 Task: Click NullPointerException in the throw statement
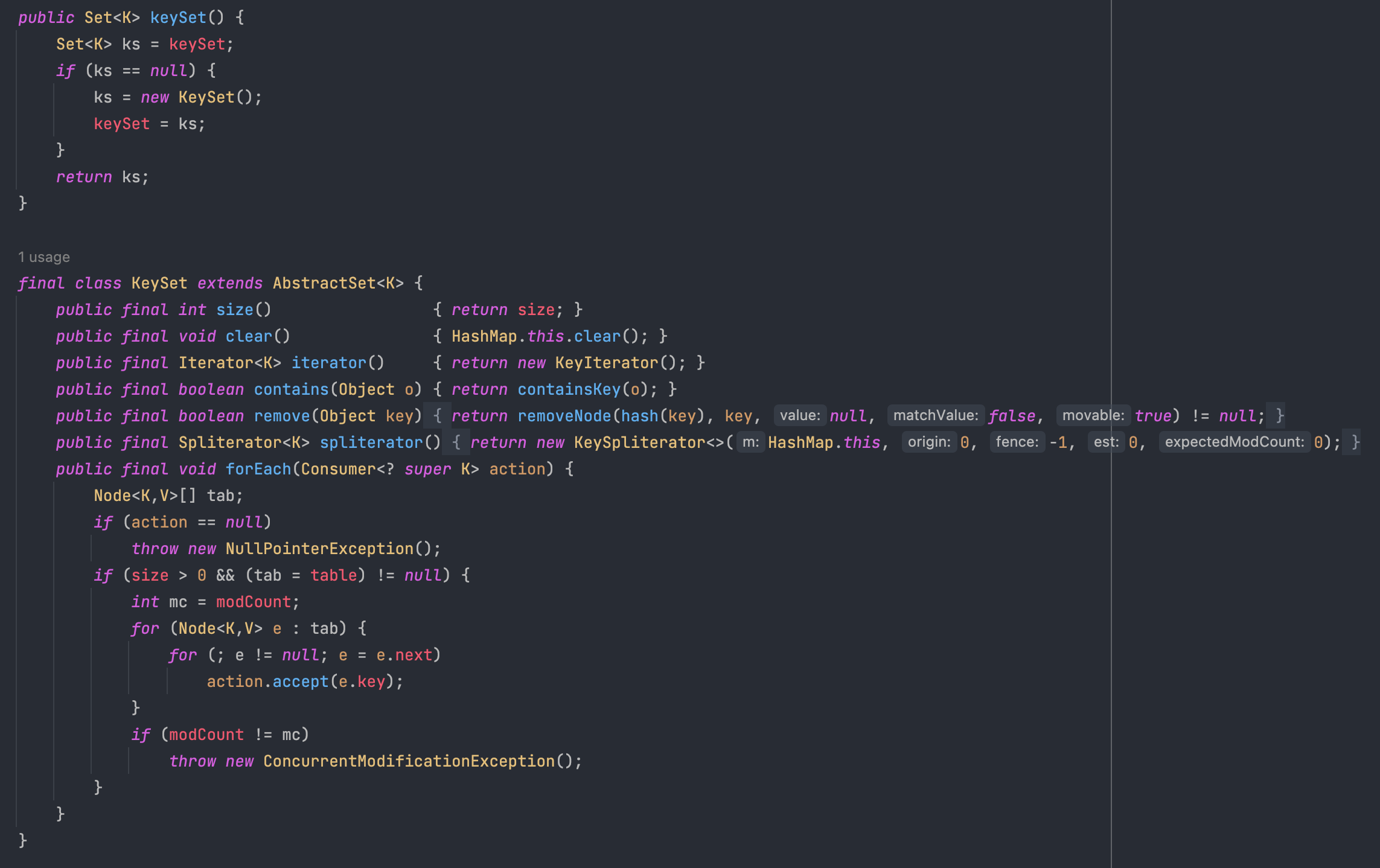pos(319,549)
